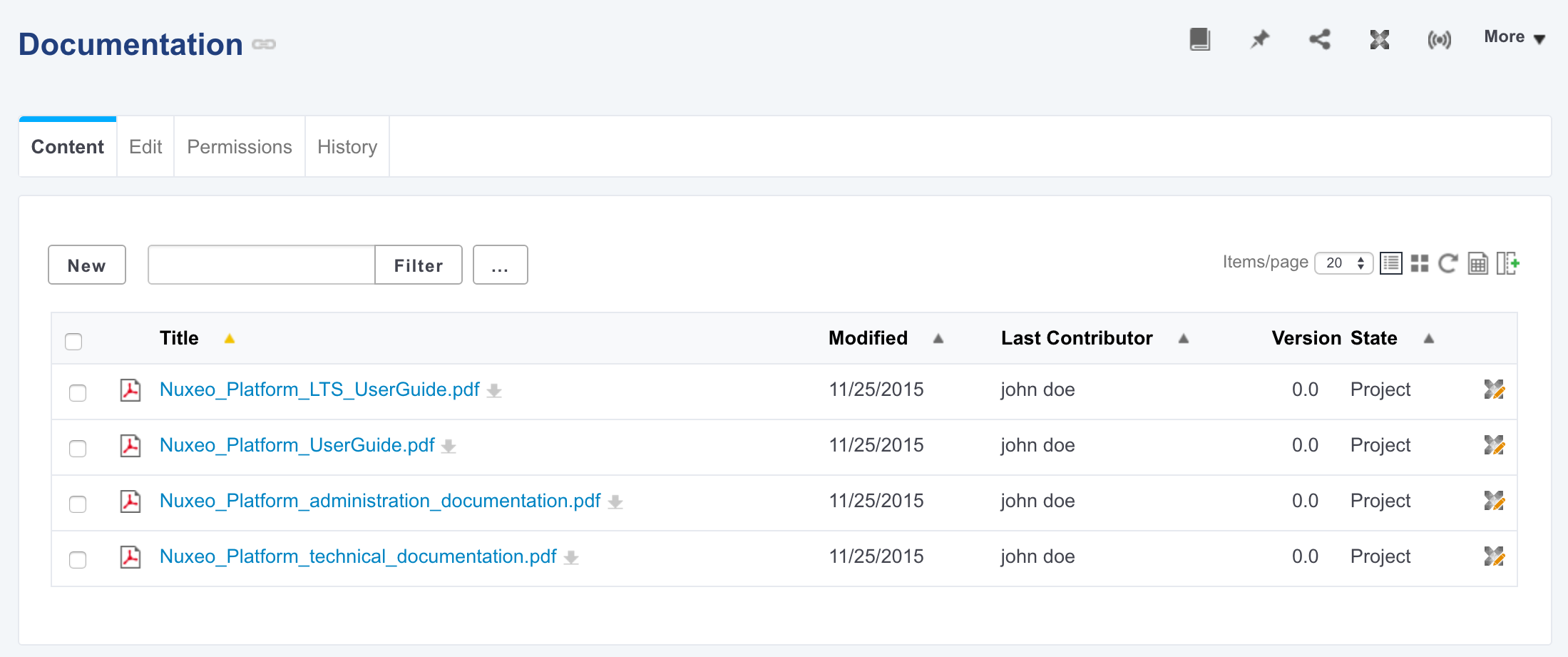Click Drive edit icon in LTS_UserGuide row
The height and width of the screenshot is (657, 1568).
pos(1494,389)
